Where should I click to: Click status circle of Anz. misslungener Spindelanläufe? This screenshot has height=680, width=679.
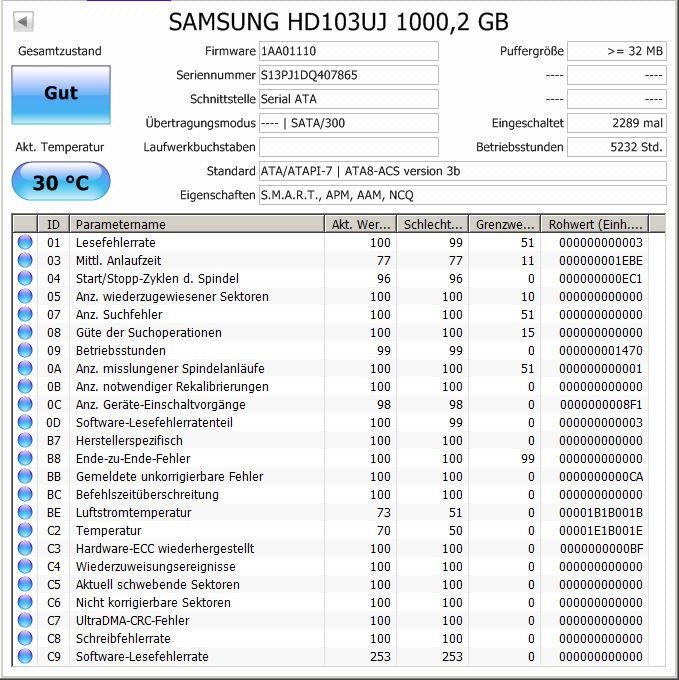[25, 368]
